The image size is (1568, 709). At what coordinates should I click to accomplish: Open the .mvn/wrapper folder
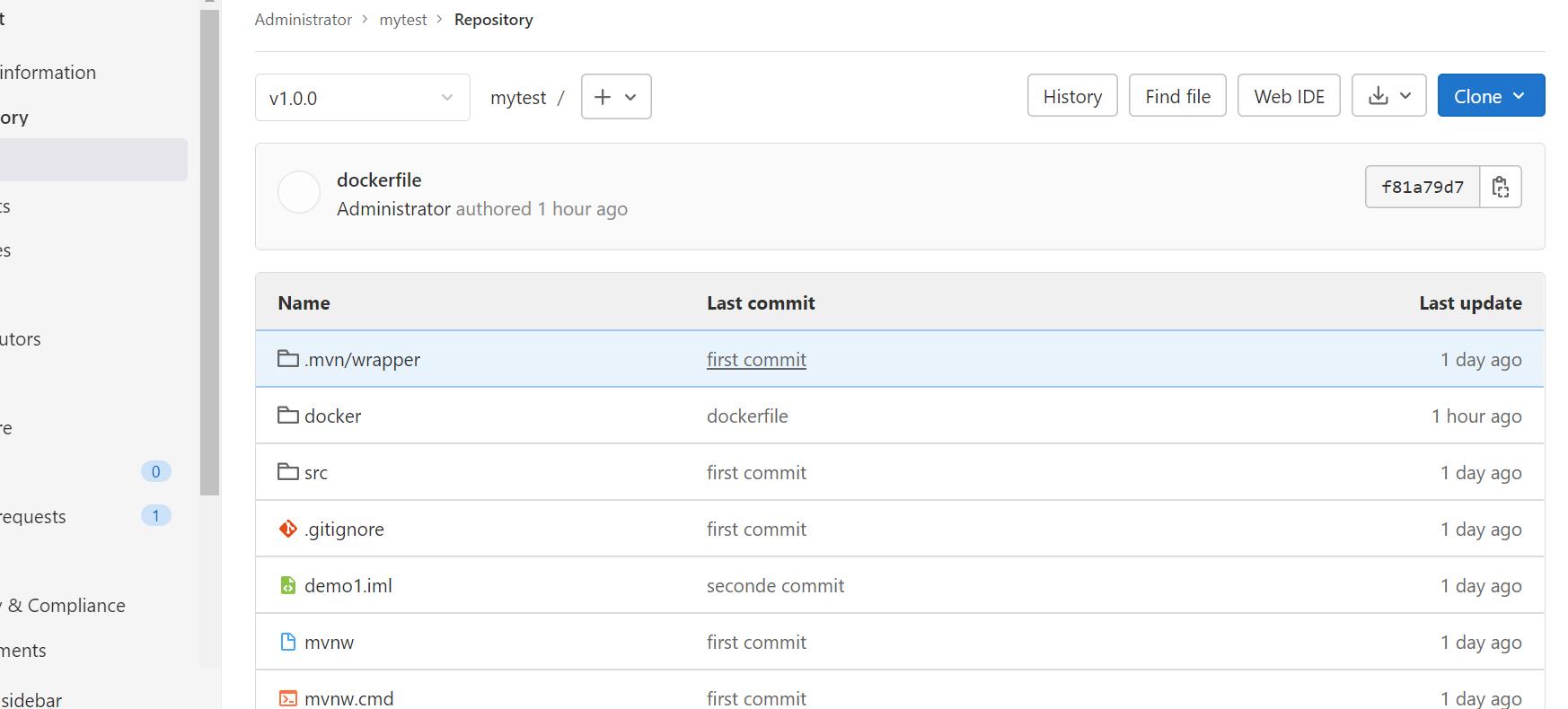(362, 360)
